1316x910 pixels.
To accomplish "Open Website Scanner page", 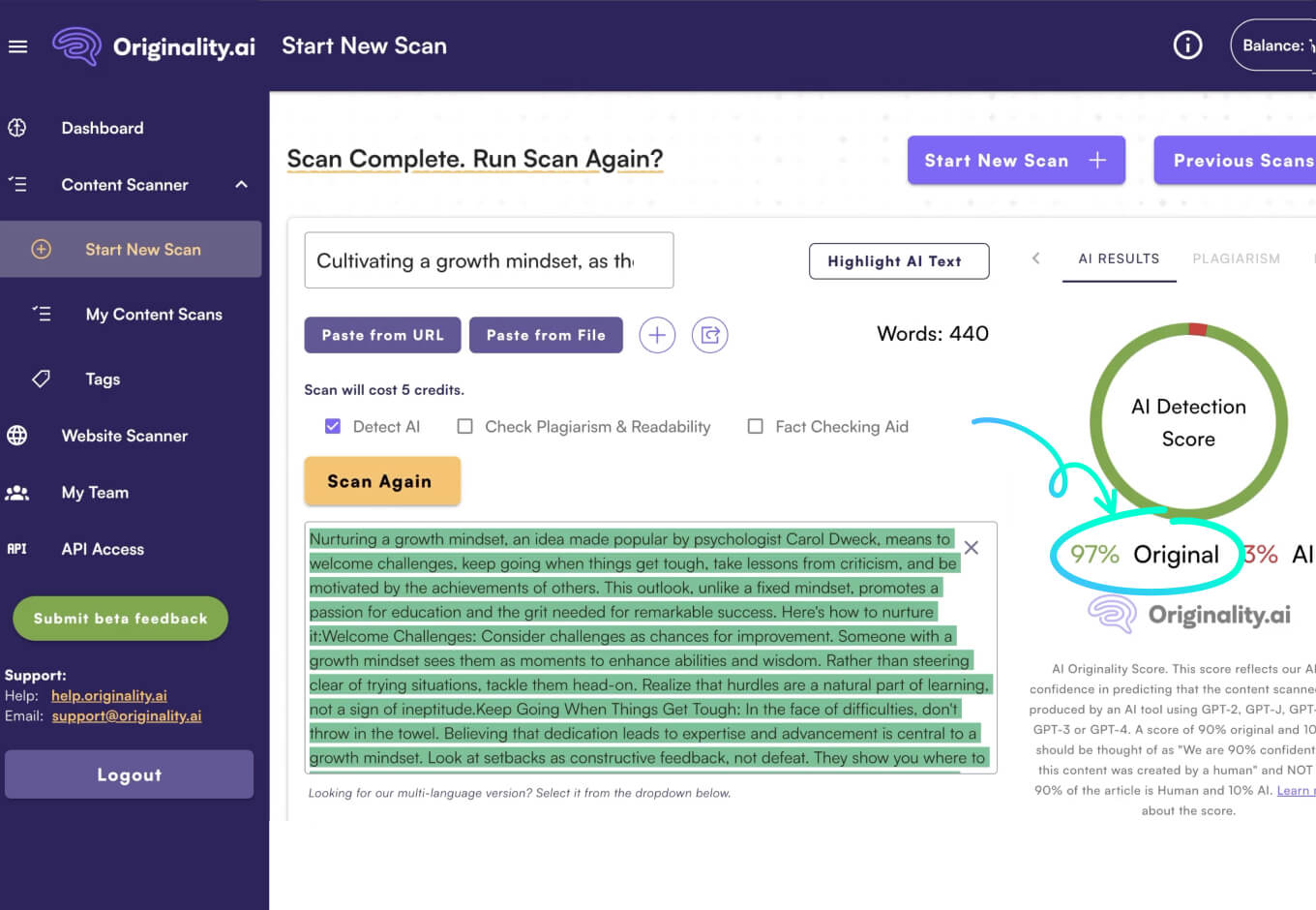I will (x=125, y=436).
